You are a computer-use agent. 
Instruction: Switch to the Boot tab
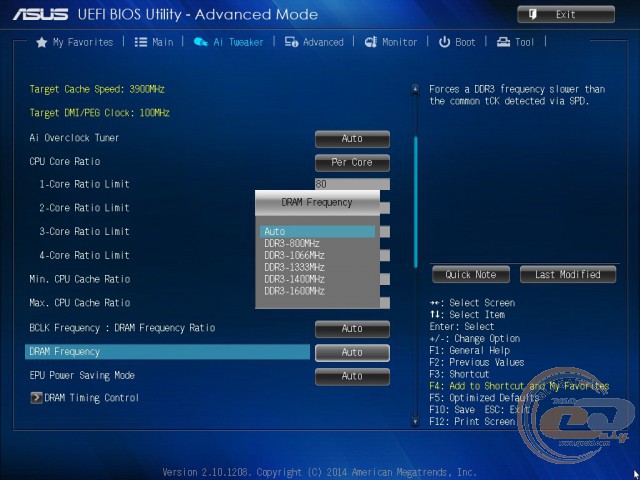(465, 42)
